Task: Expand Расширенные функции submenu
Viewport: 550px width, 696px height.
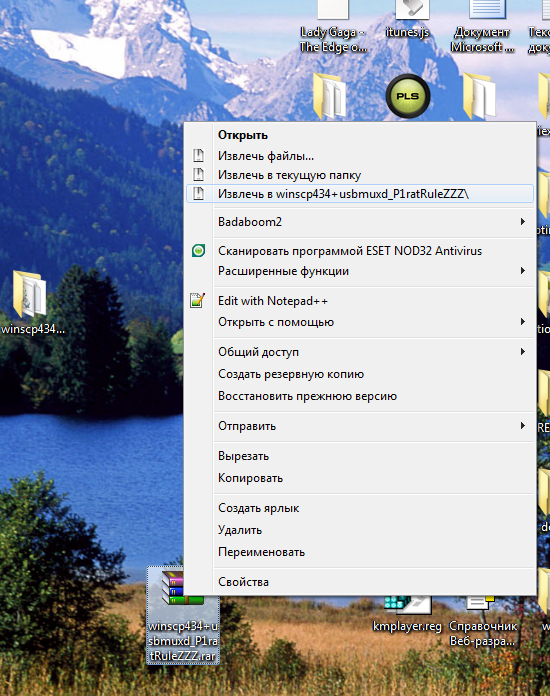Action: [360, 271]
